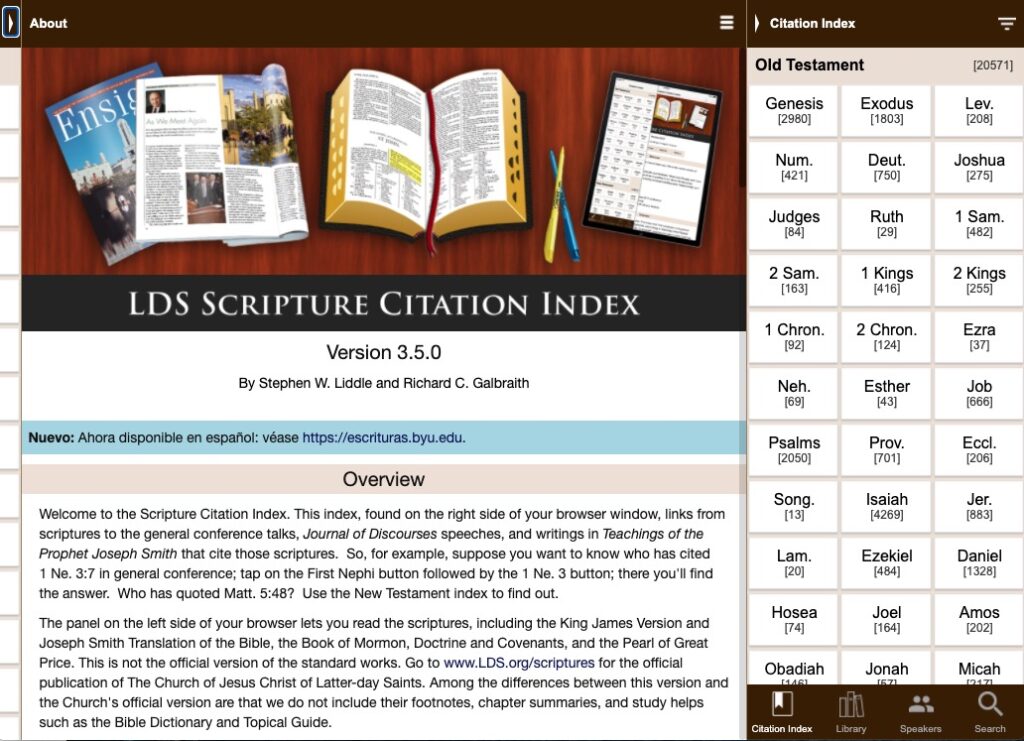Open the Ezekiel citations button
The width and height of the screenshot is (1024, 741).
click(x=886, y=562)
